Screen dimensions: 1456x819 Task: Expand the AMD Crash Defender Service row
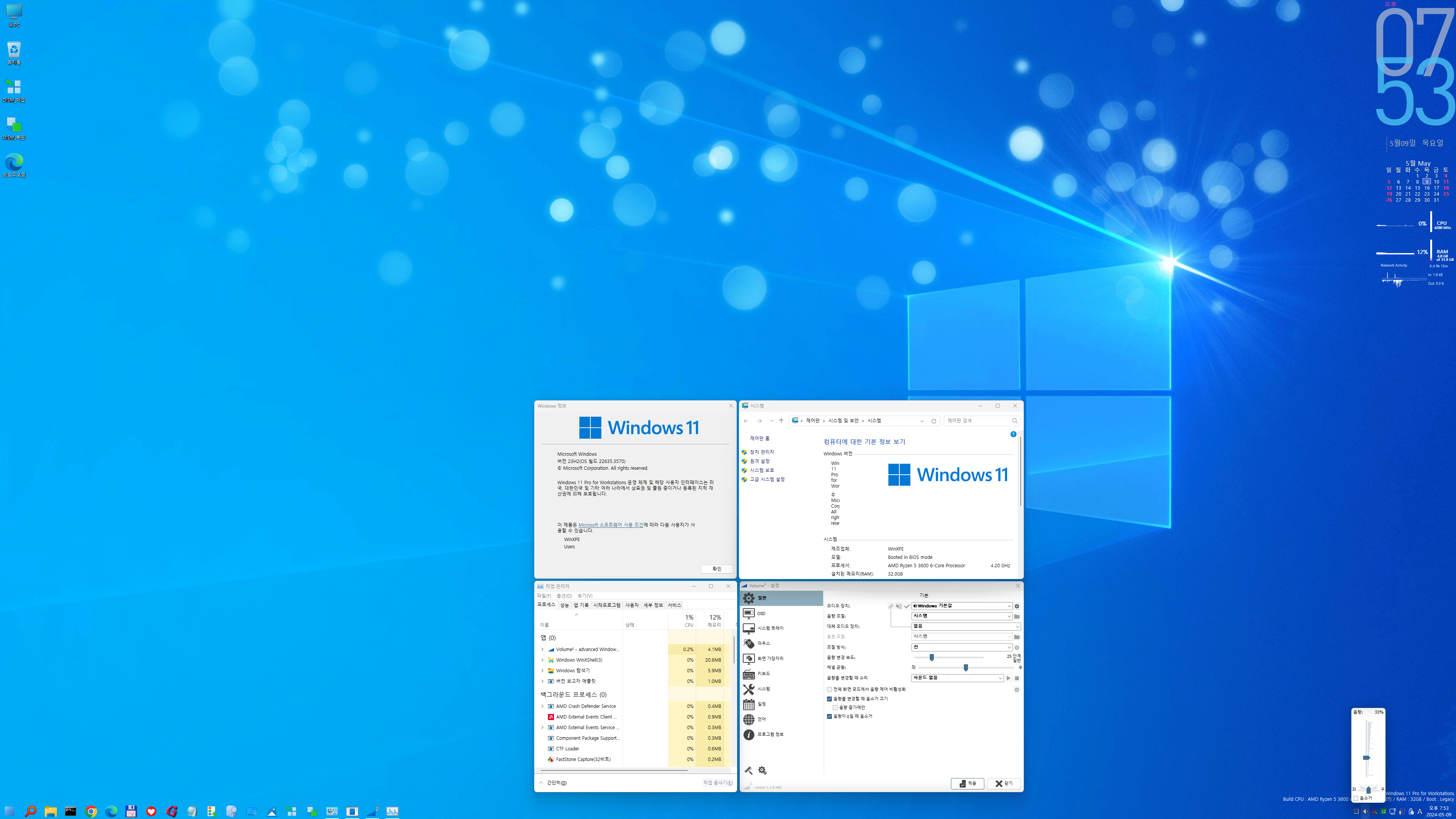click(x=543, y=706)
